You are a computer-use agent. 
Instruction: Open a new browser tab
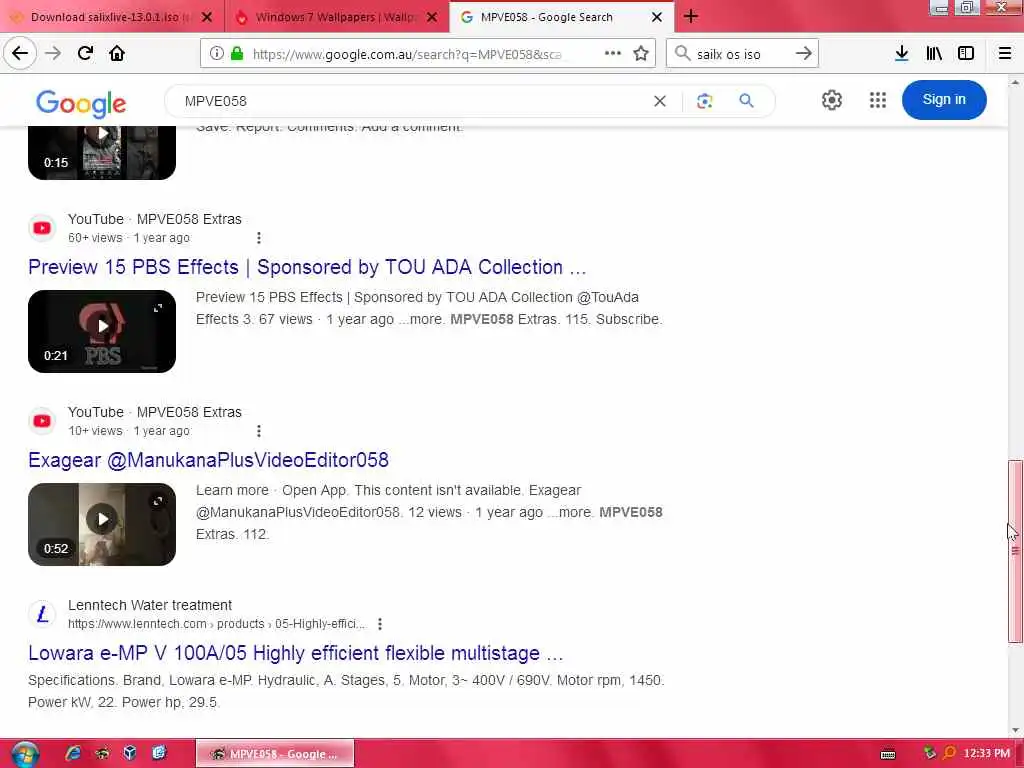click(x=691, y=16)
